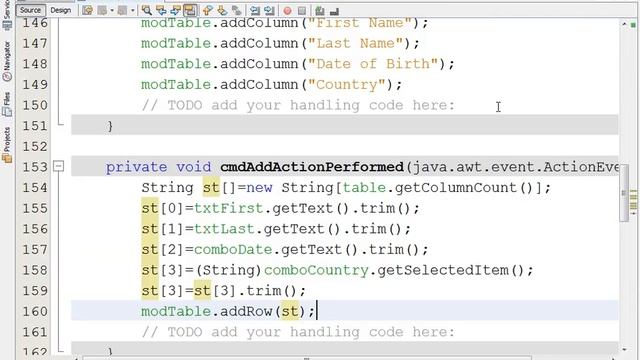Click the "Date of Birth" string
640x360 pixels.
pos(373,64)
